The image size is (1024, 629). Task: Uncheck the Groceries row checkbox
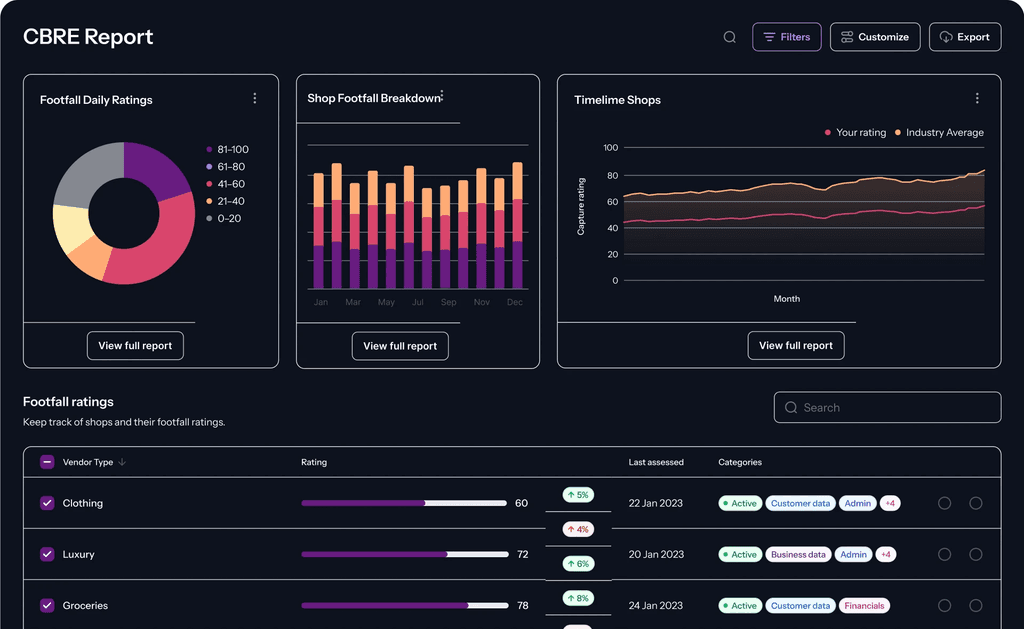tap(46, 605)
